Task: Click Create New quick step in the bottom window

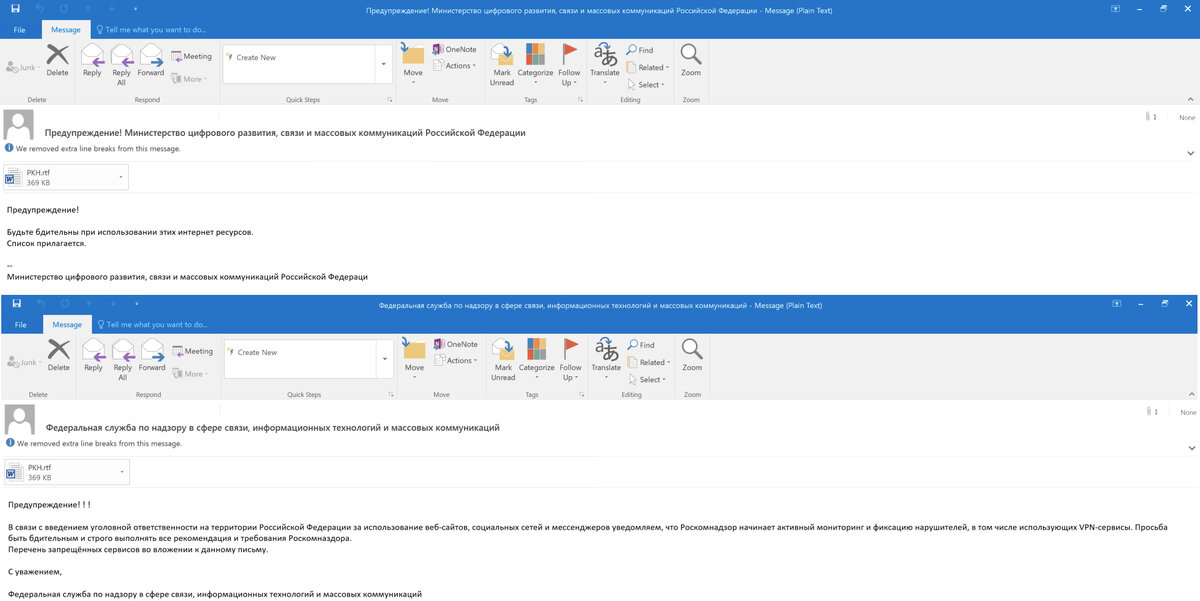Action: pos(251,352)
